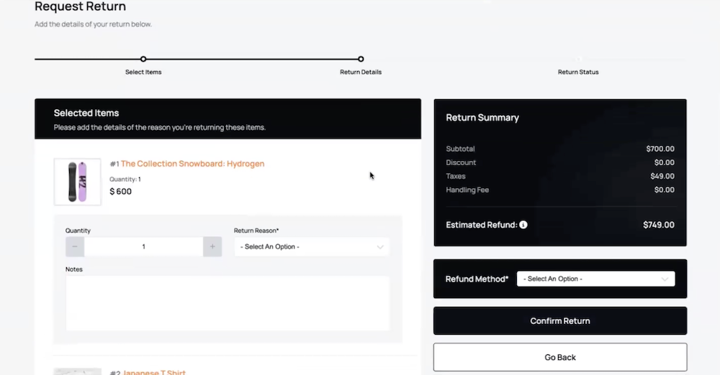Click the Estimated Refund info icon

click(x=523, y=225)
